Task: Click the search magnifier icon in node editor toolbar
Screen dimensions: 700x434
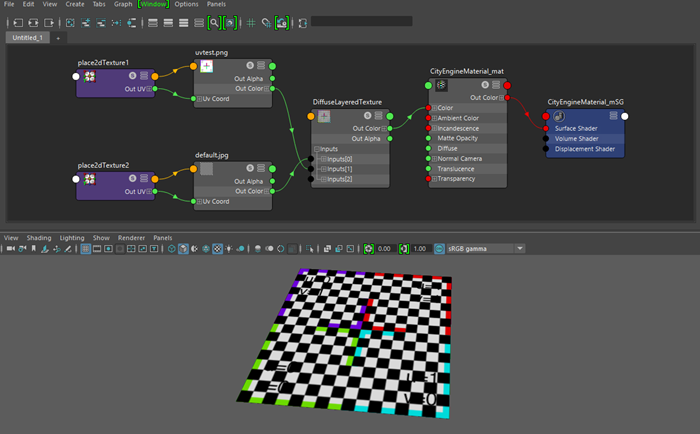Action: pyautogui.click(x=215, y=21)
